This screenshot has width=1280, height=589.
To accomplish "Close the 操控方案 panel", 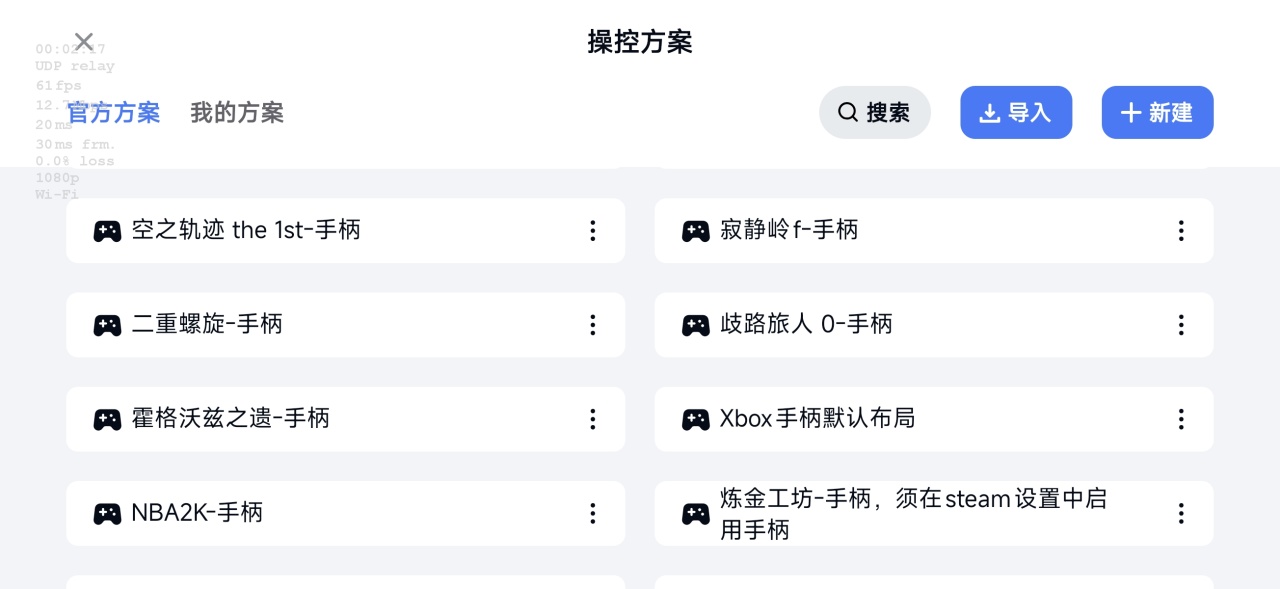I will [84, 42].
